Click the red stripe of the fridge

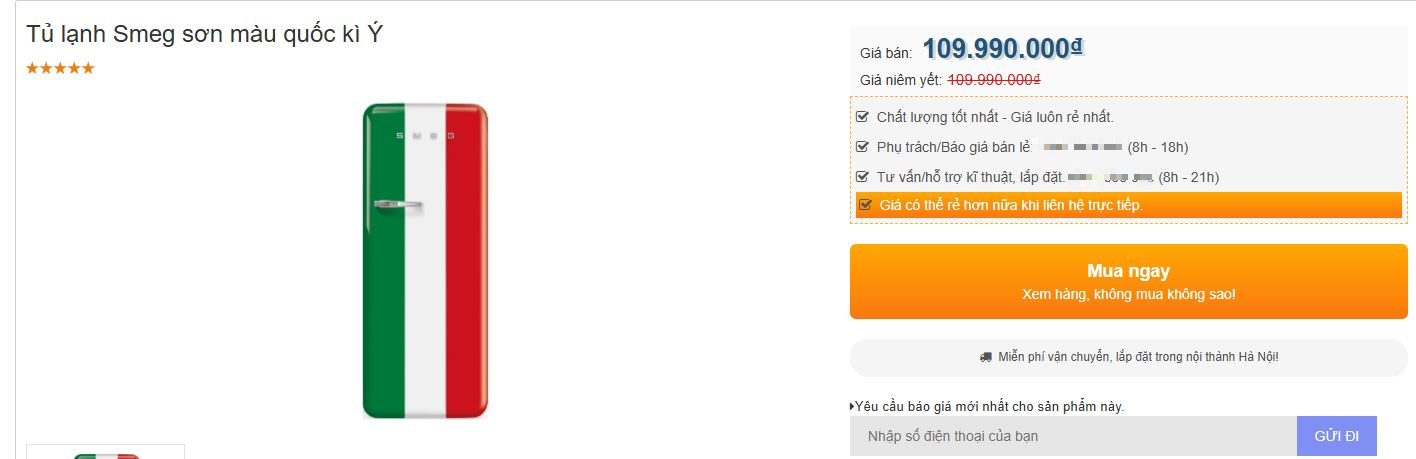click(x=466, y=260)
